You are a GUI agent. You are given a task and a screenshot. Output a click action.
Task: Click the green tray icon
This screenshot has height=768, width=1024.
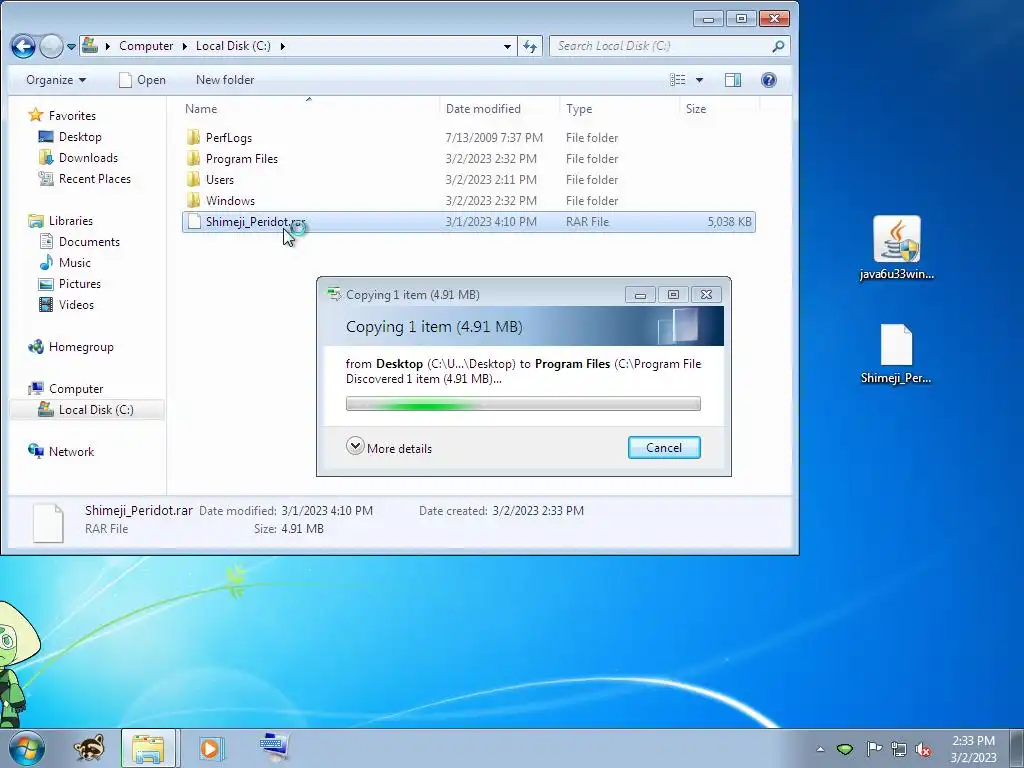coord(845,749)
